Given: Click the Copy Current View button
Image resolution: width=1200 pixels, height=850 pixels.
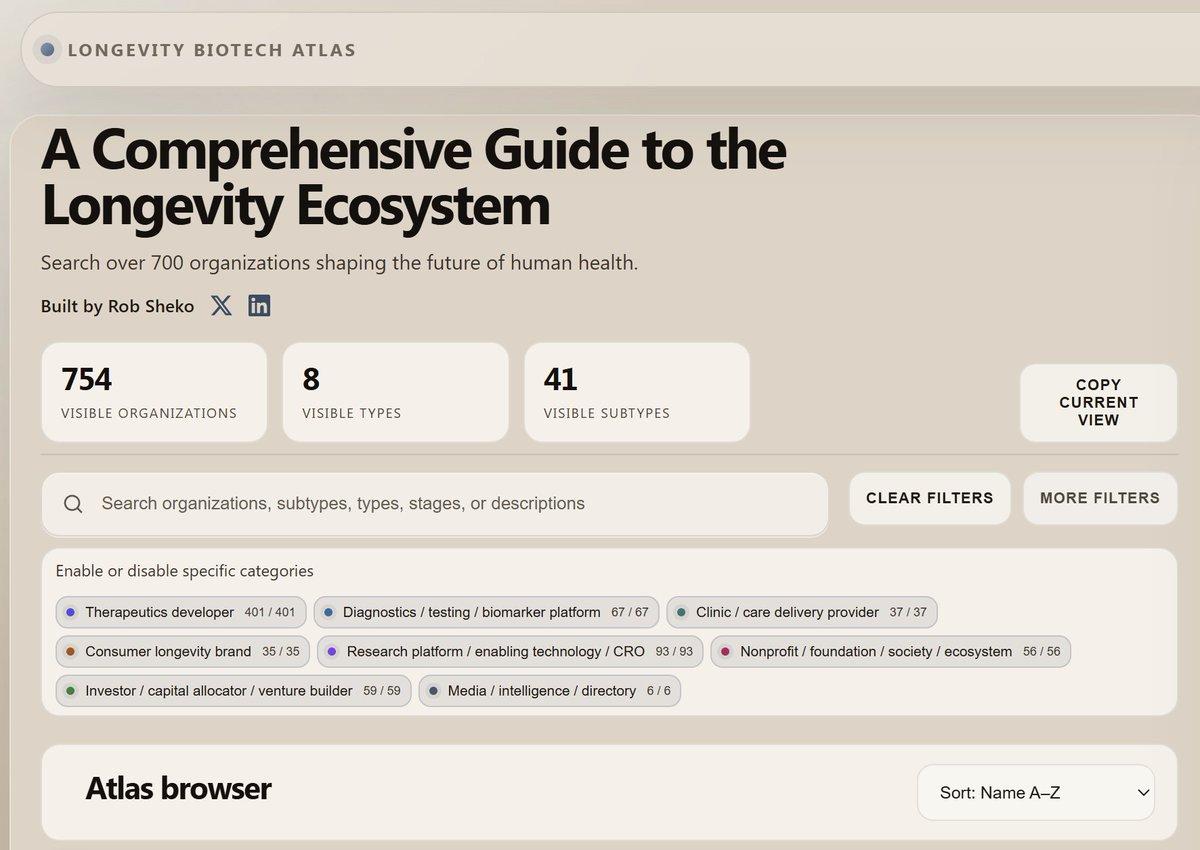Looking at the screenshot, I should click(1099, 402).
